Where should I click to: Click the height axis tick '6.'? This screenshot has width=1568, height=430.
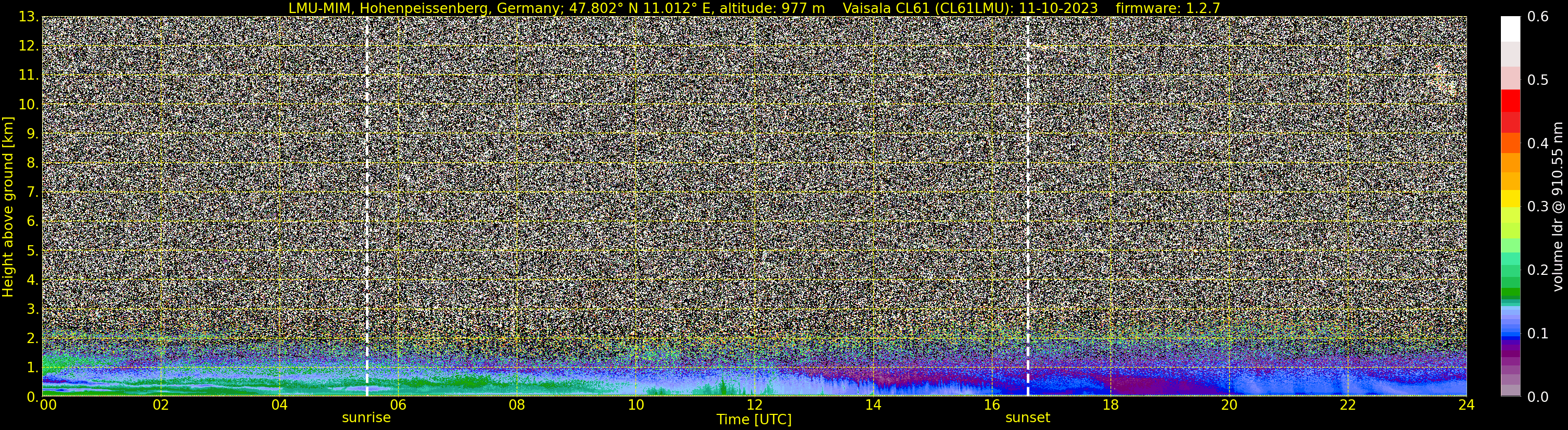(32, 221)
